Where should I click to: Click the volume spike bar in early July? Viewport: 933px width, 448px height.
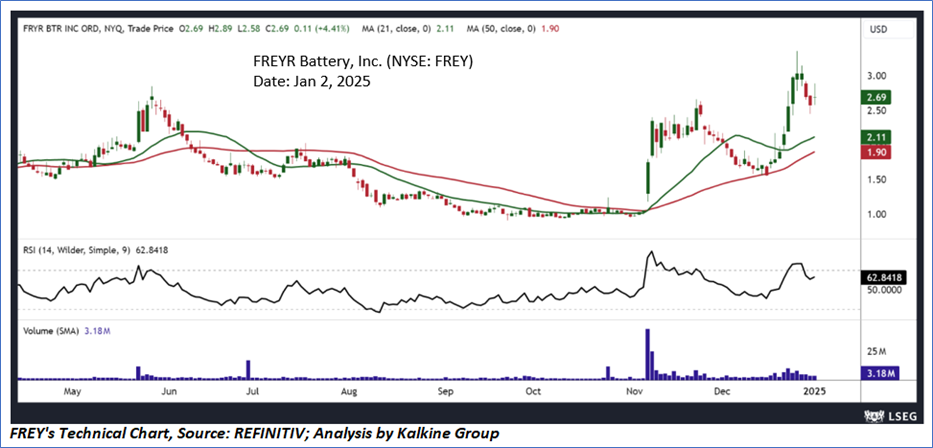(249, 369)
